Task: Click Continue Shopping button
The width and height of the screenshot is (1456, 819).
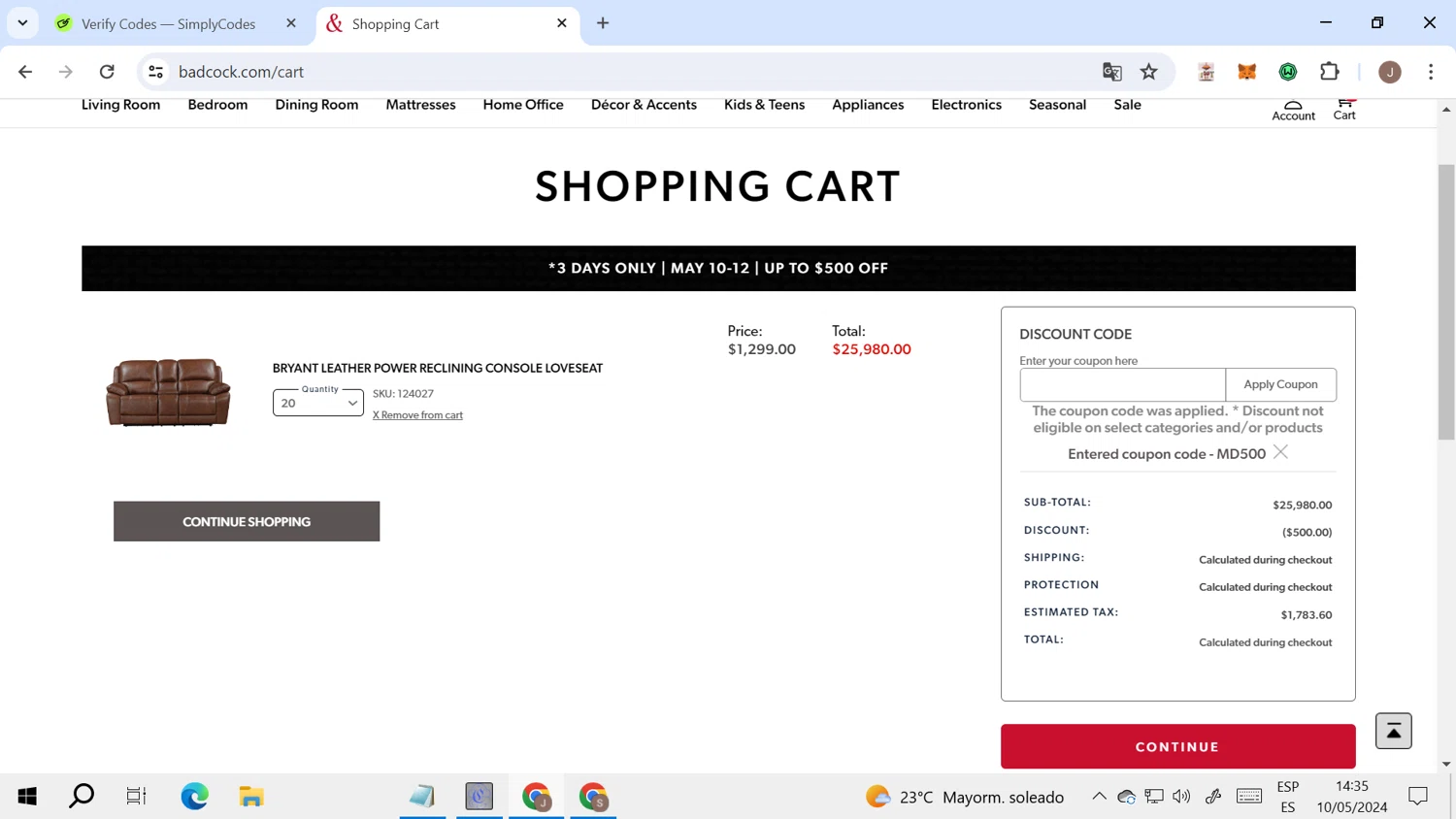Action: coord(247,521)
